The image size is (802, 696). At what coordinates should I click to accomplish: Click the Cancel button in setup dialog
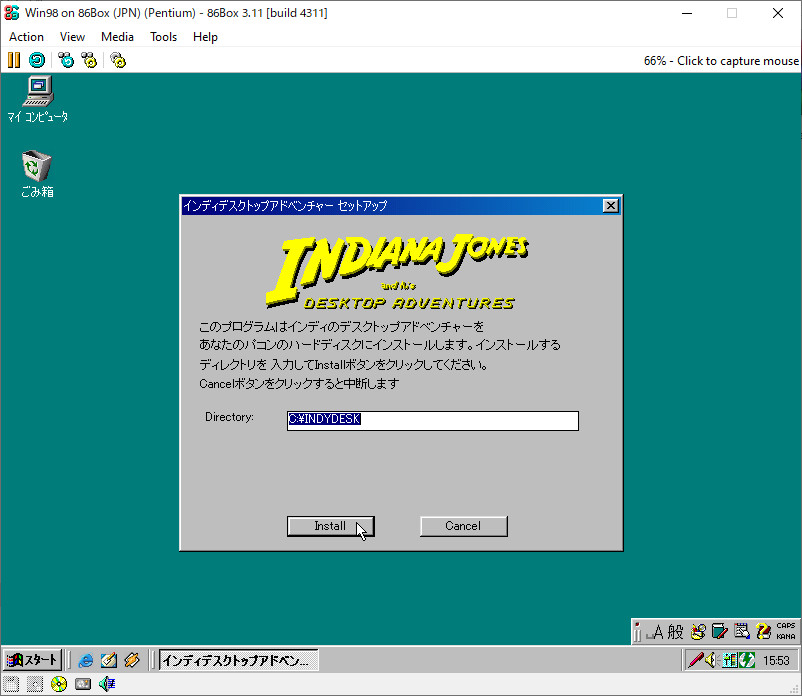pyautogui.click(x=463, y=526)
